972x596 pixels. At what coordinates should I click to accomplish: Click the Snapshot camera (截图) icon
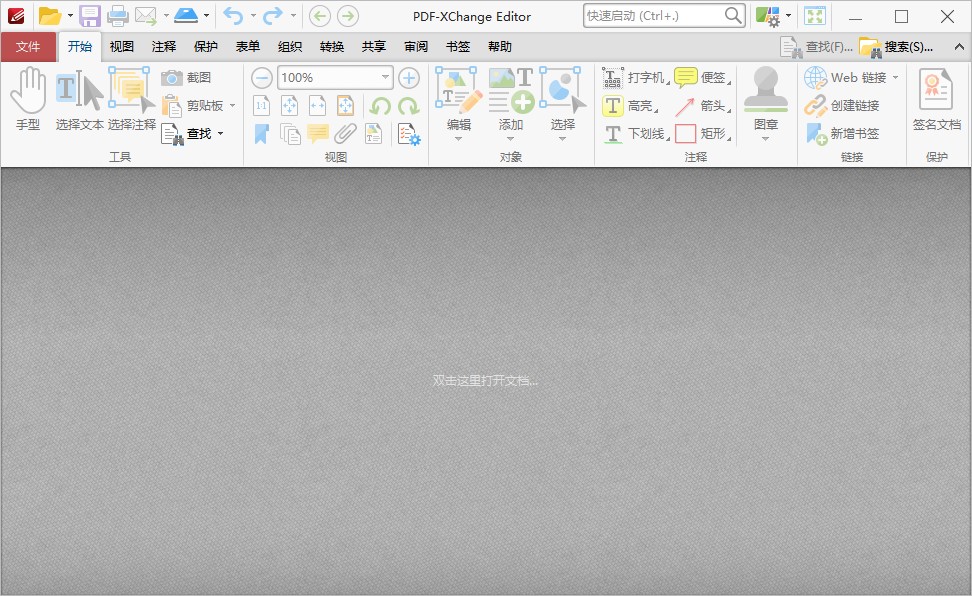pos(173,78)
